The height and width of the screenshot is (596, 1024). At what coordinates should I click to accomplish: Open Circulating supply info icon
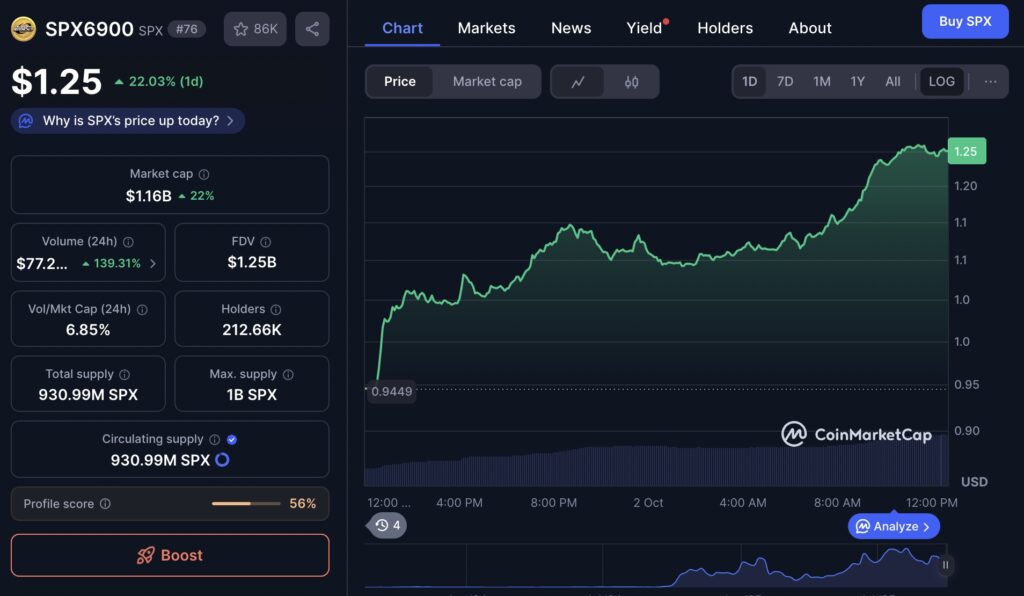214,439
